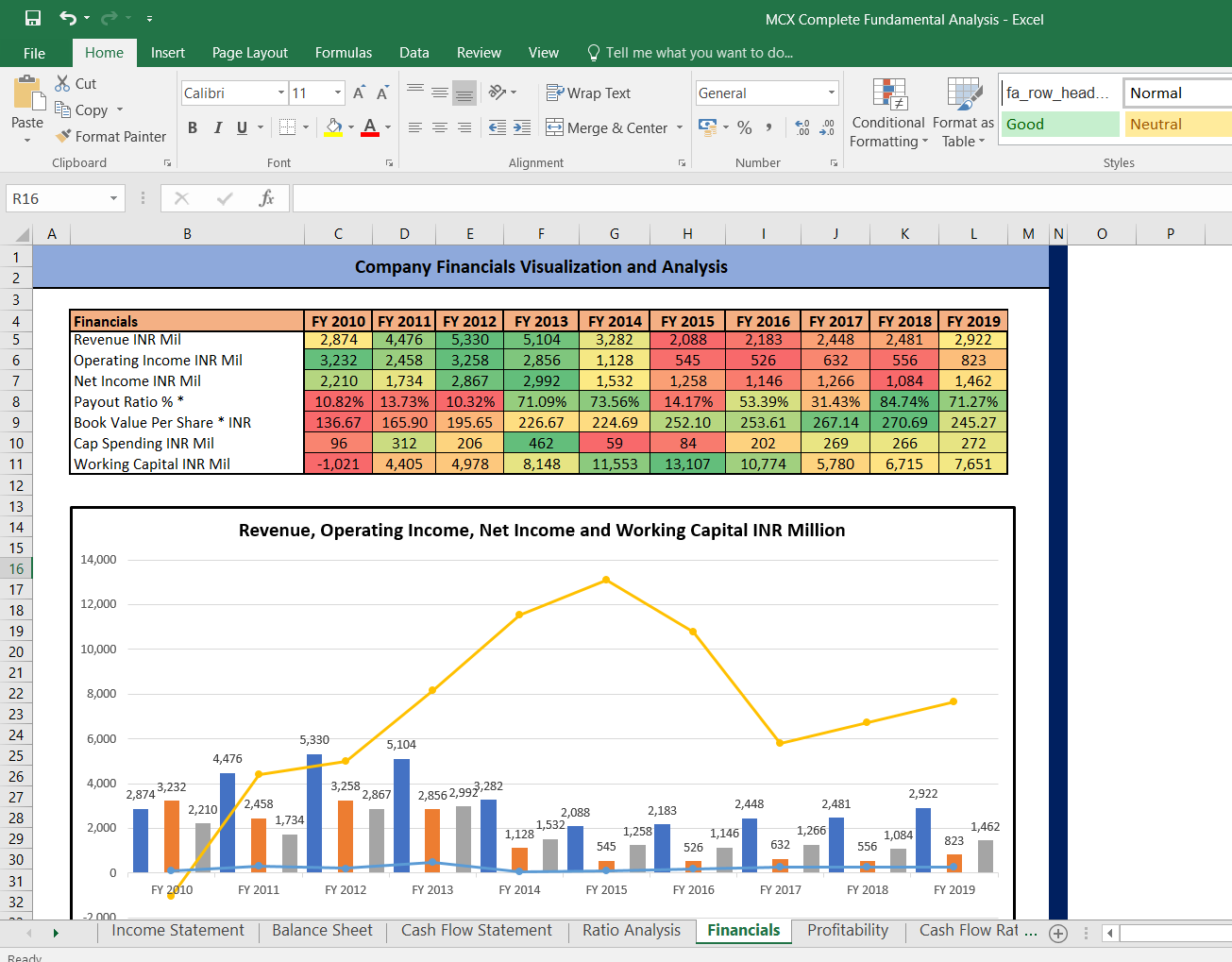Open the General number format dropdown
The height and width of the screenshot is (962, 1232).
[832, 93]
